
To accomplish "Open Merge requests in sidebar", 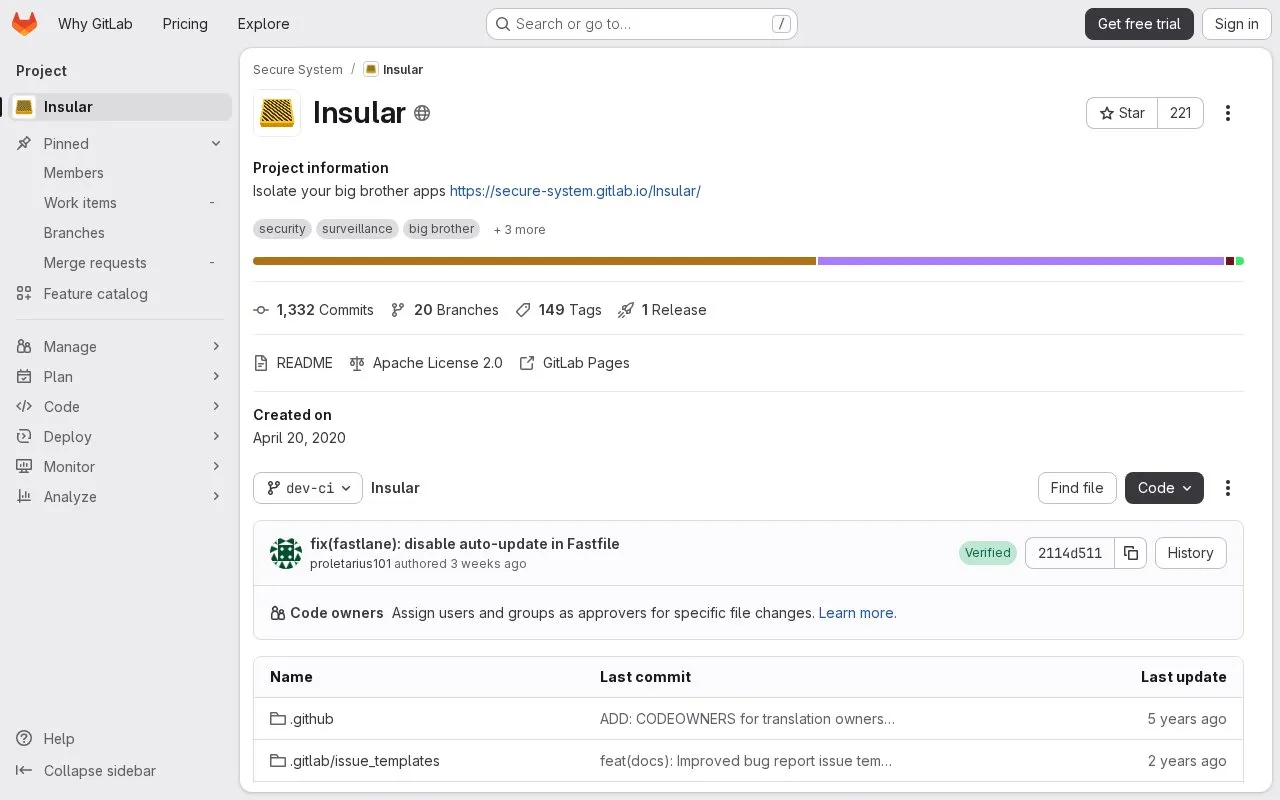I will click(120, 263).
